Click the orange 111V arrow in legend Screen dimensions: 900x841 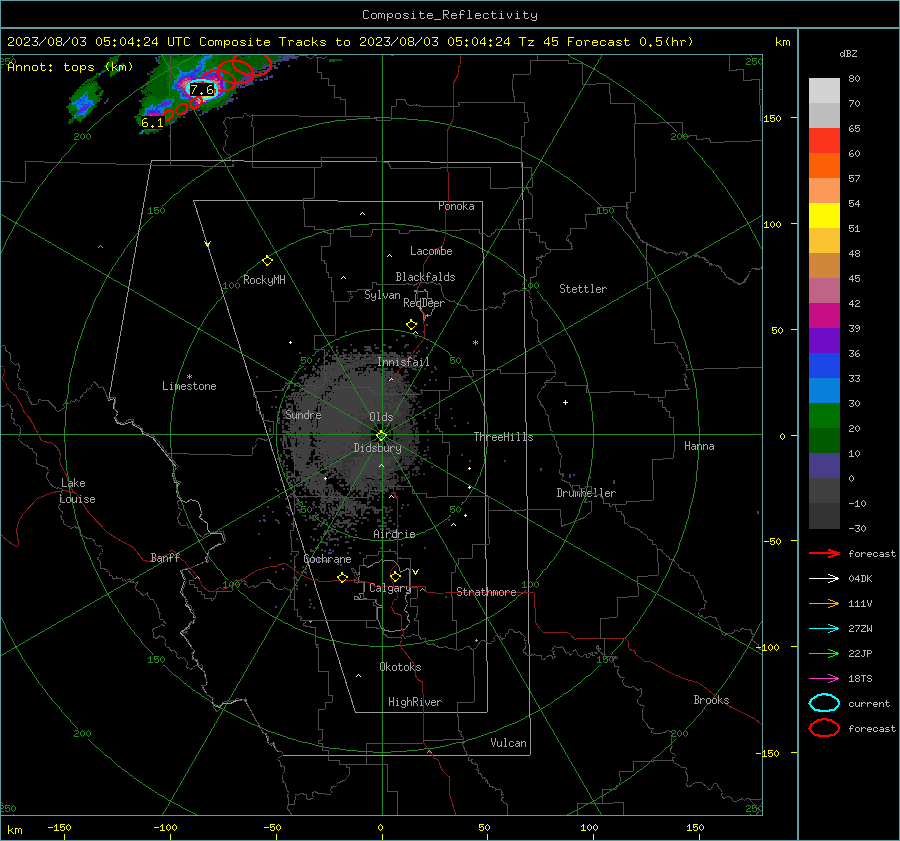pyautogui.click(x=824, y=603)
